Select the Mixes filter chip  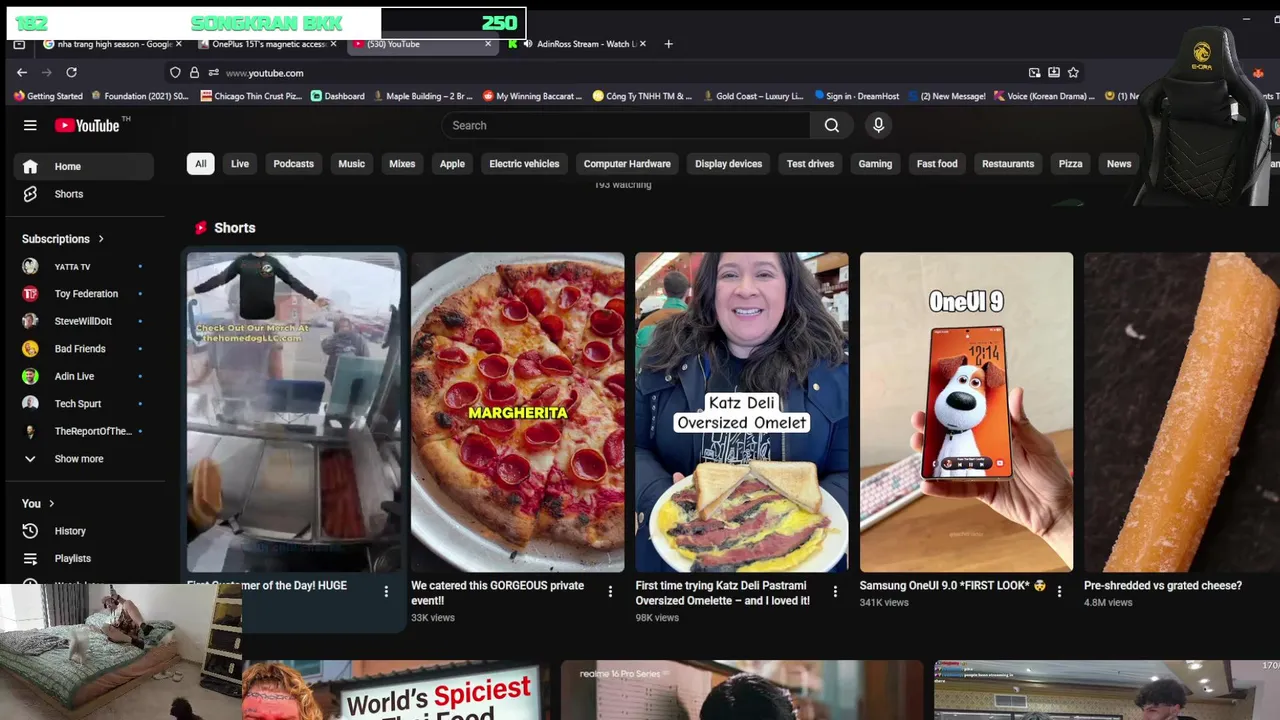pyautogui.click(x=402, y=164)
